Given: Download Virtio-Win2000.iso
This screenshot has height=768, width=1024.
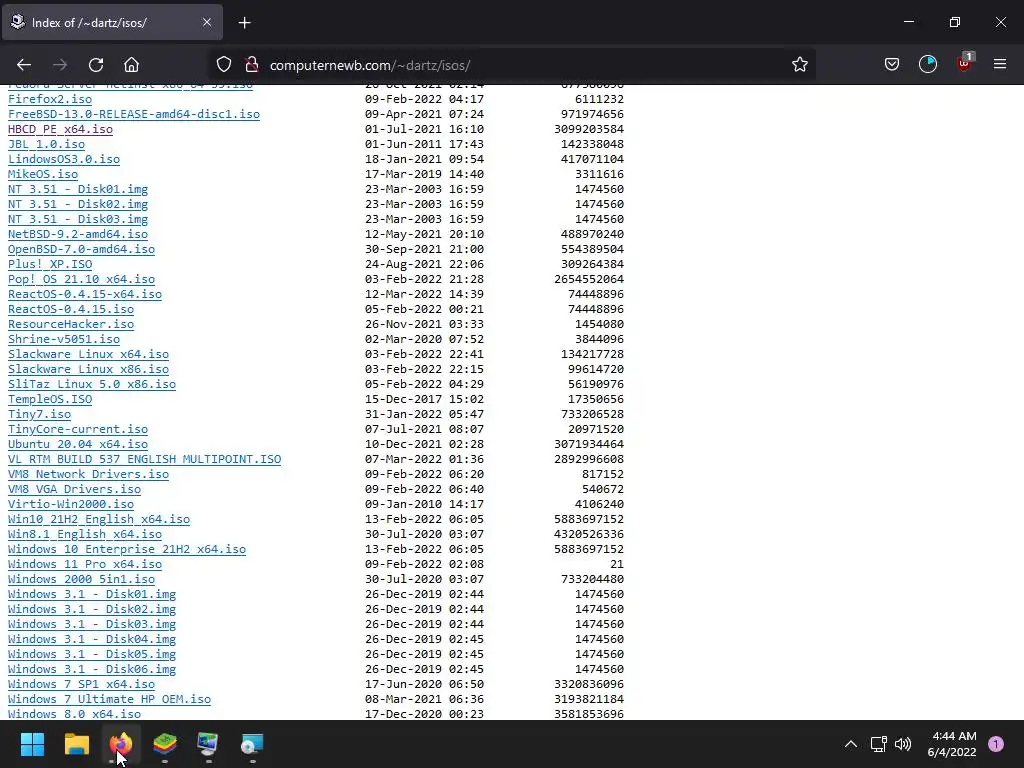Looking at the screenshot, I should [x=71, y=505].
